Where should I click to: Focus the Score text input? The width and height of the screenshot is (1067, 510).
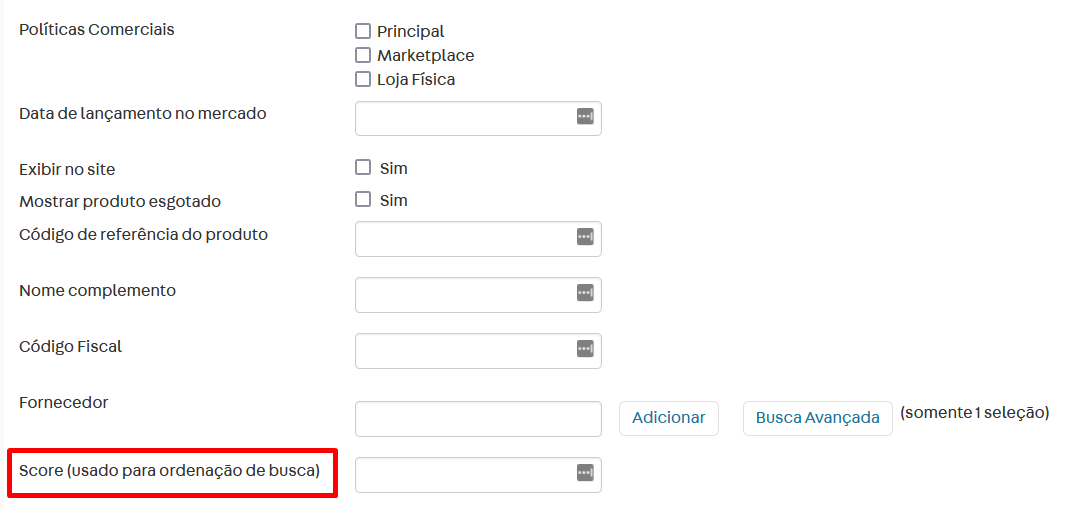coord(465,474)
